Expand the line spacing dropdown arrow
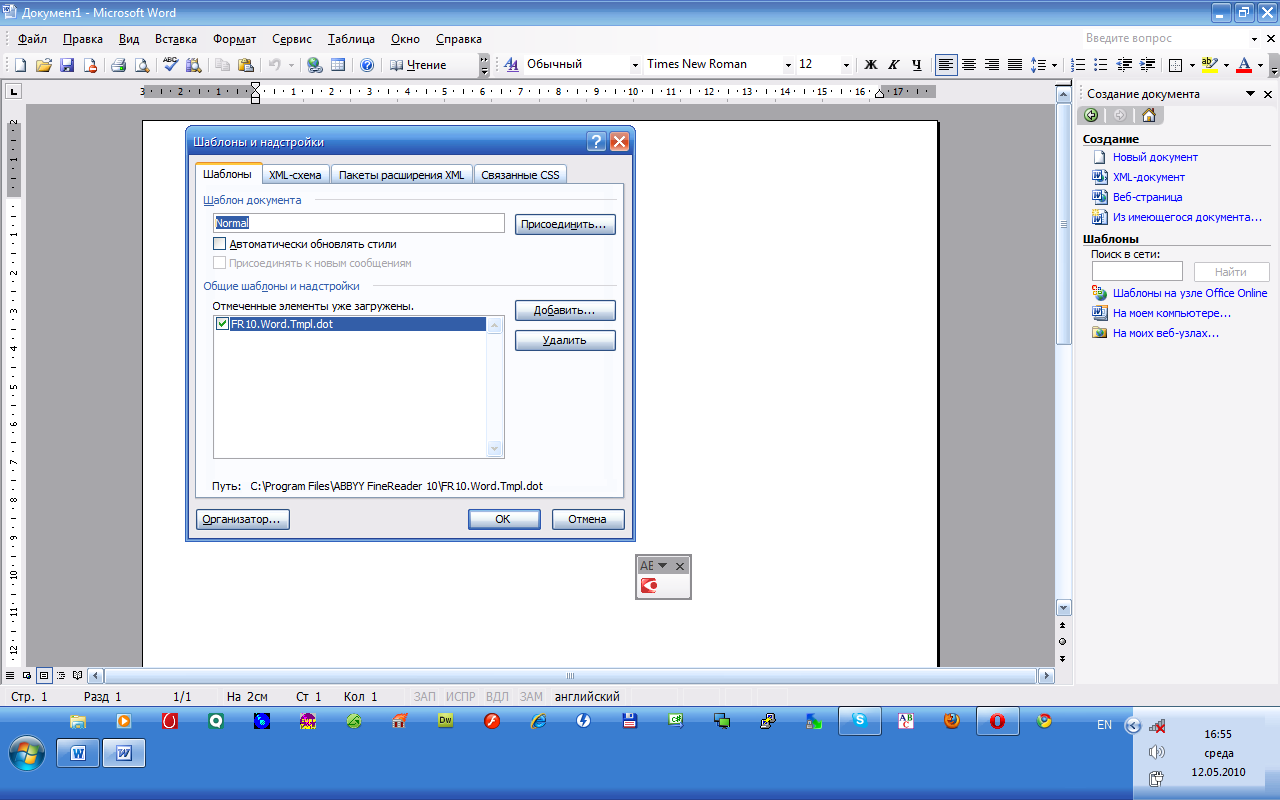Image resolution: width=1280 pixels, height=800 pixels. 1055,65
